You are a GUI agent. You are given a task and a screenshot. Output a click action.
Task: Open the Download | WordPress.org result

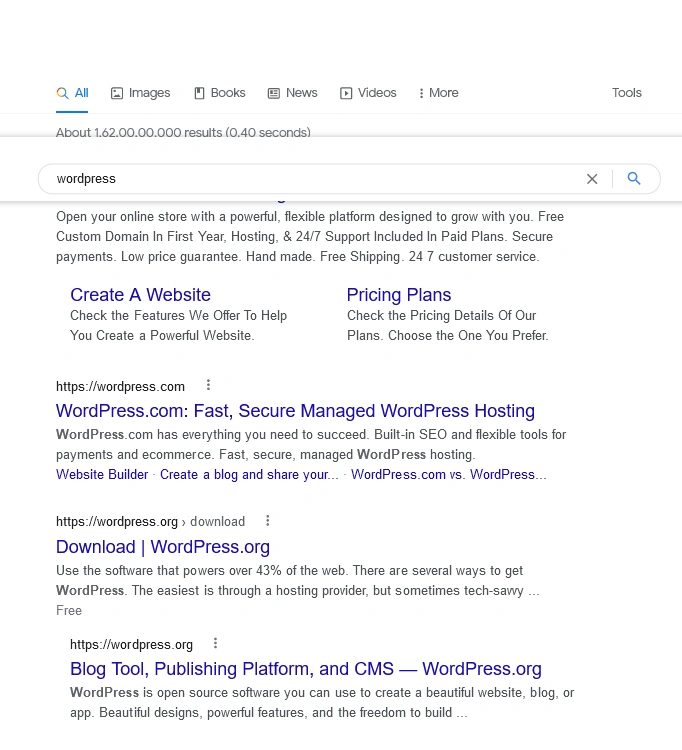[x=163, y=547]
